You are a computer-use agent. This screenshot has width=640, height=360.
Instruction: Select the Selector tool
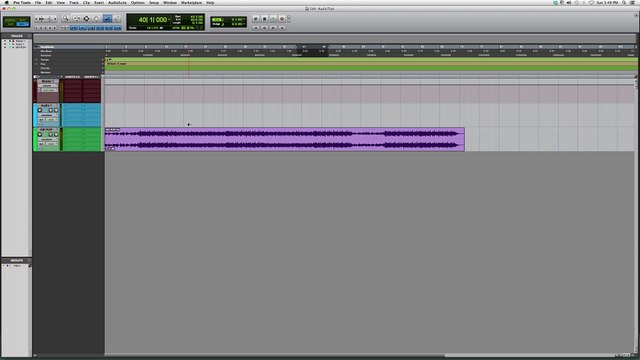[x=86, y=18]
